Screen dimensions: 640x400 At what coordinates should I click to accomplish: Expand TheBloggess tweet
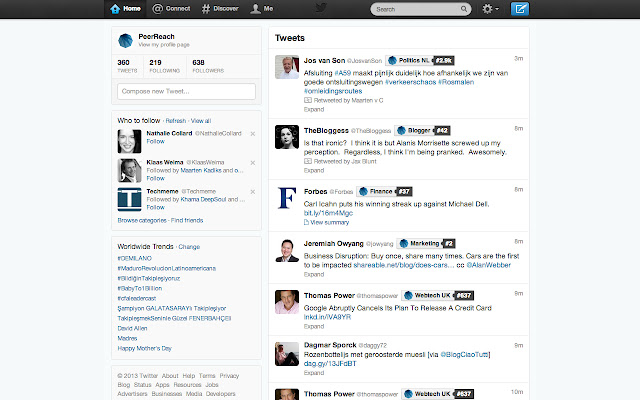[314, 171]
